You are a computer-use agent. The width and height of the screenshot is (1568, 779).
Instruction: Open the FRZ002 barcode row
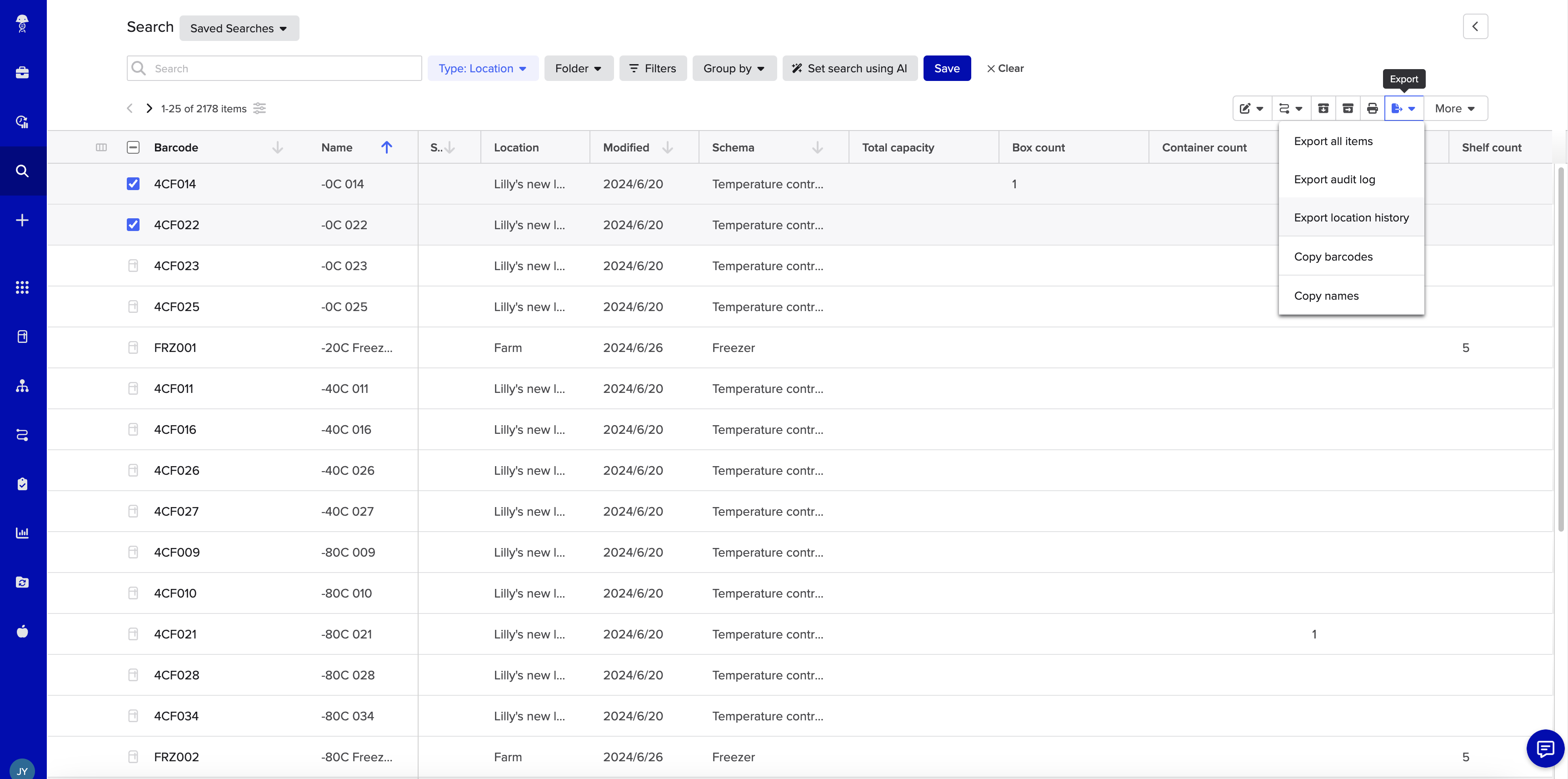[176, 757]
